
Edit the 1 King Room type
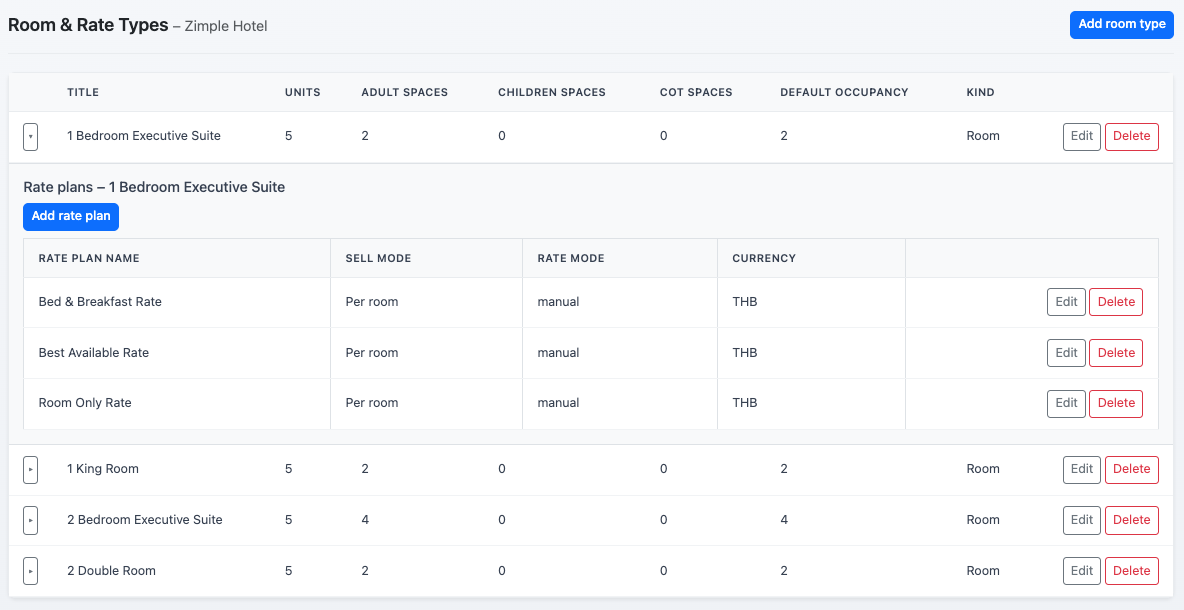click(x=1081, y=469)
